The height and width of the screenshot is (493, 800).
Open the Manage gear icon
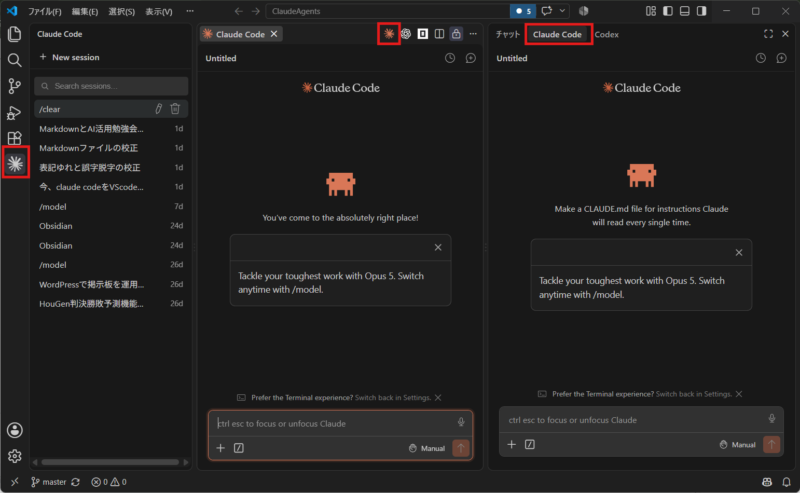pos(14,456)
